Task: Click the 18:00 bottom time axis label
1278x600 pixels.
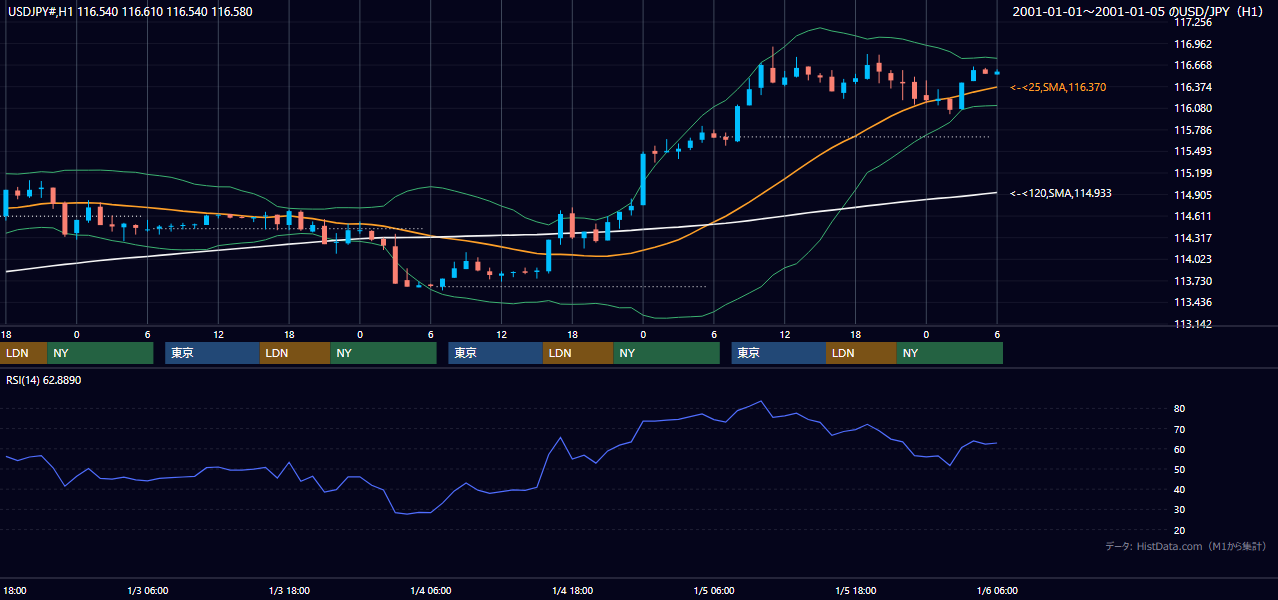Action: [14, 590]
